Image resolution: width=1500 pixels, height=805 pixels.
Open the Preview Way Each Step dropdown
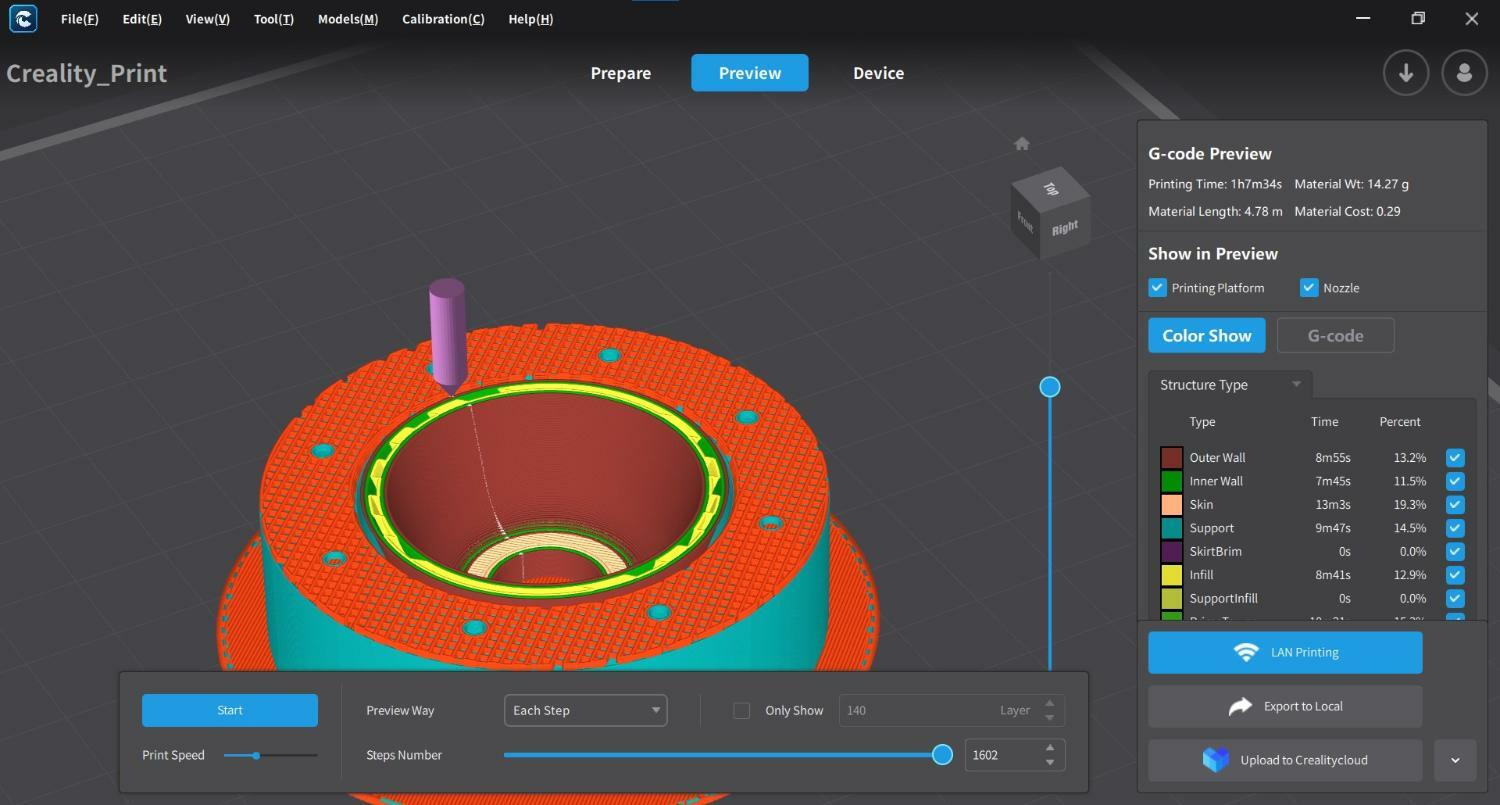tap(585, 711)
